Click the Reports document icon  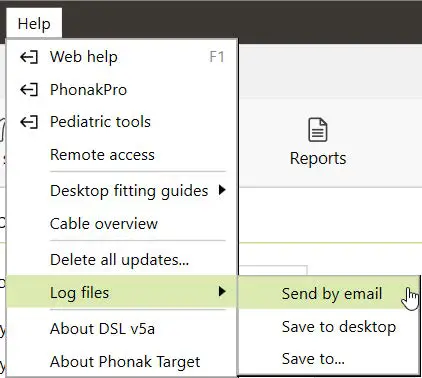point(318,130)
